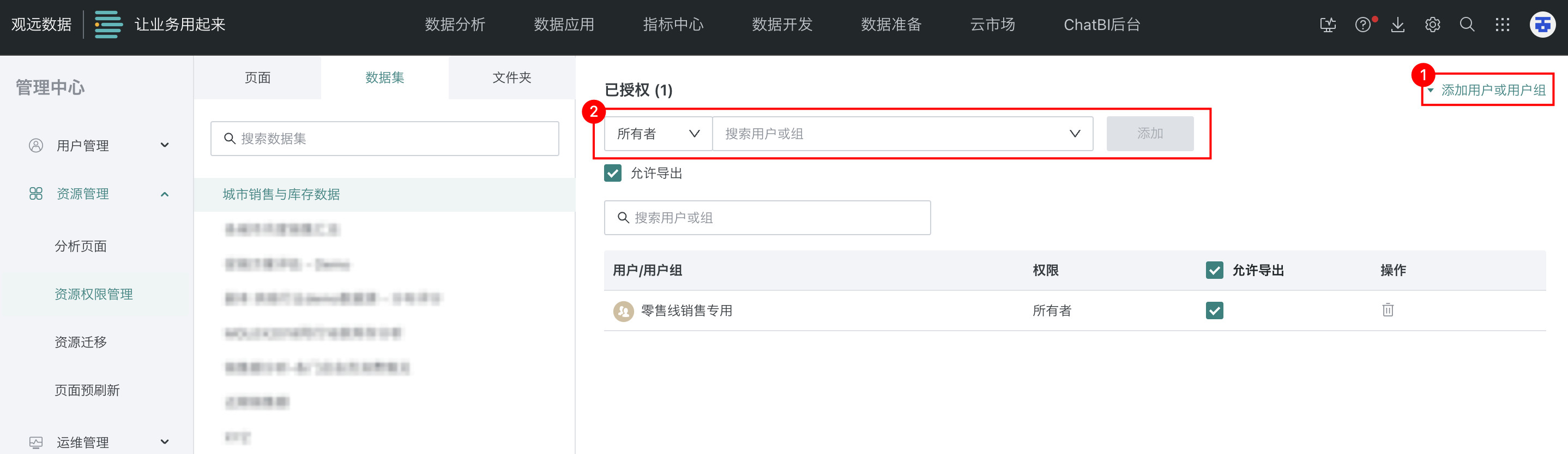The width and height of the screenshot is (1568, 454).
Task: Open the settings gear icon
Action: (1432, 25)
